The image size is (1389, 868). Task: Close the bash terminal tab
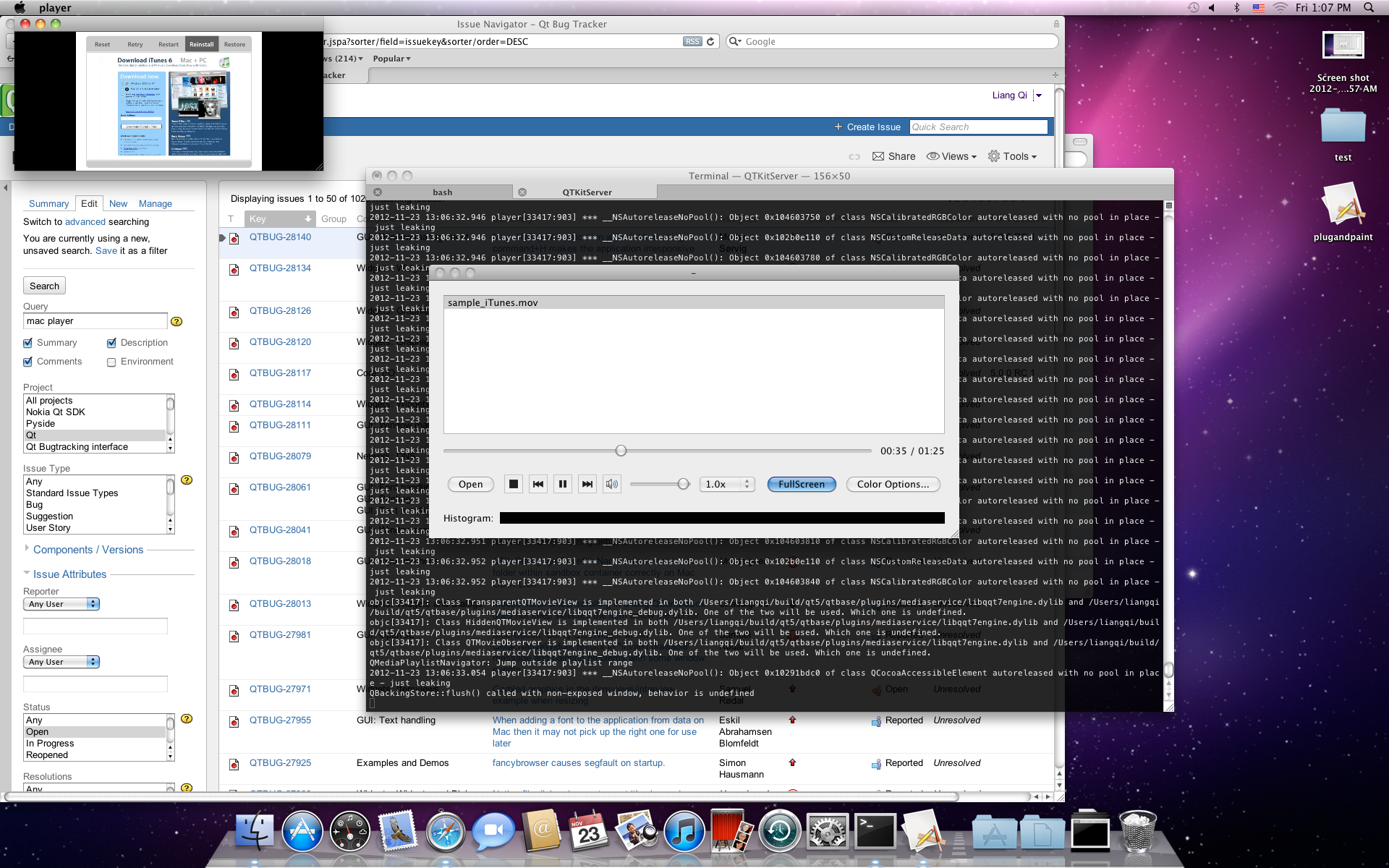click(377, 192)
